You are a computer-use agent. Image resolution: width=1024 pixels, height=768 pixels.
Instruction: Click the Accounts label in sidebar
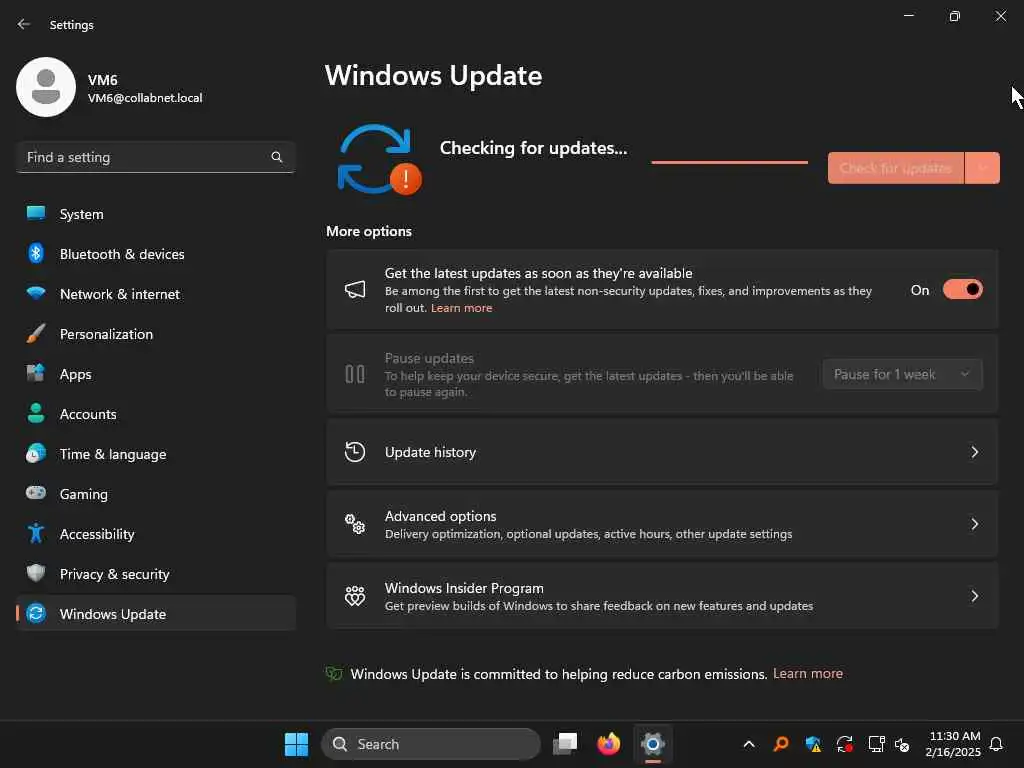point(88,414)
